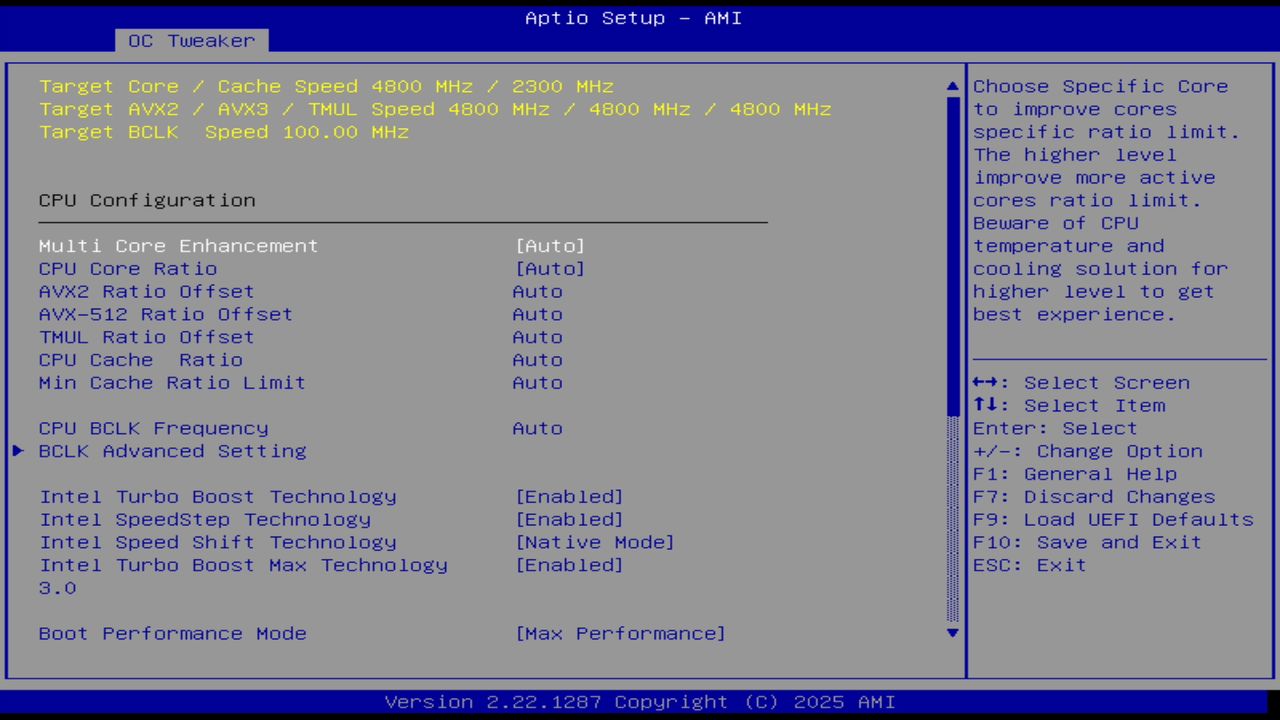Viewport: 1280px width, 720px height.
Task: Open Multi Core Enhancement Auto dropdown
Action: coord(550,246)
